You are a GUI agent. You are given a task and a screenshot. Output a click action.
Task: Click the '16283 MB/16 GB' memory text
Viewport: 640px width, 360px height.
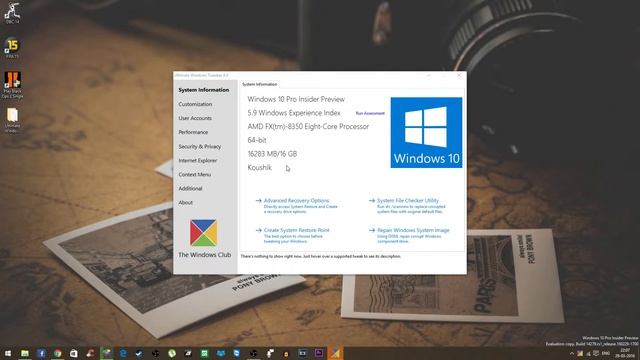point(272,154)
